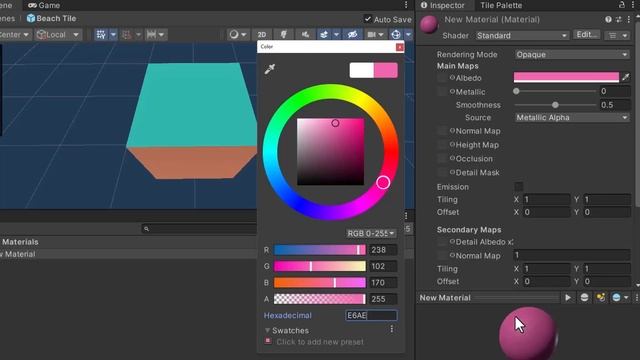Open the Rendering Mode Opaque dropdown
This screenshot has height=360, width=640.
(x=571, y=54)
